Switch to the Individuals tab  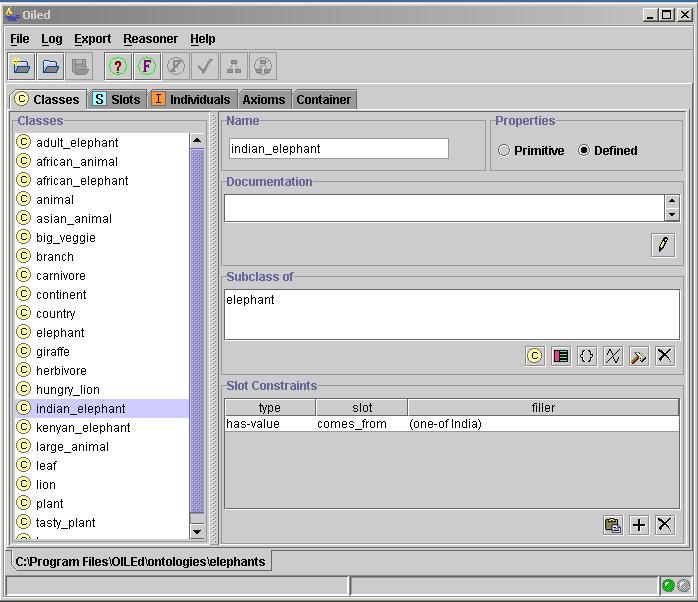point(192,99)
